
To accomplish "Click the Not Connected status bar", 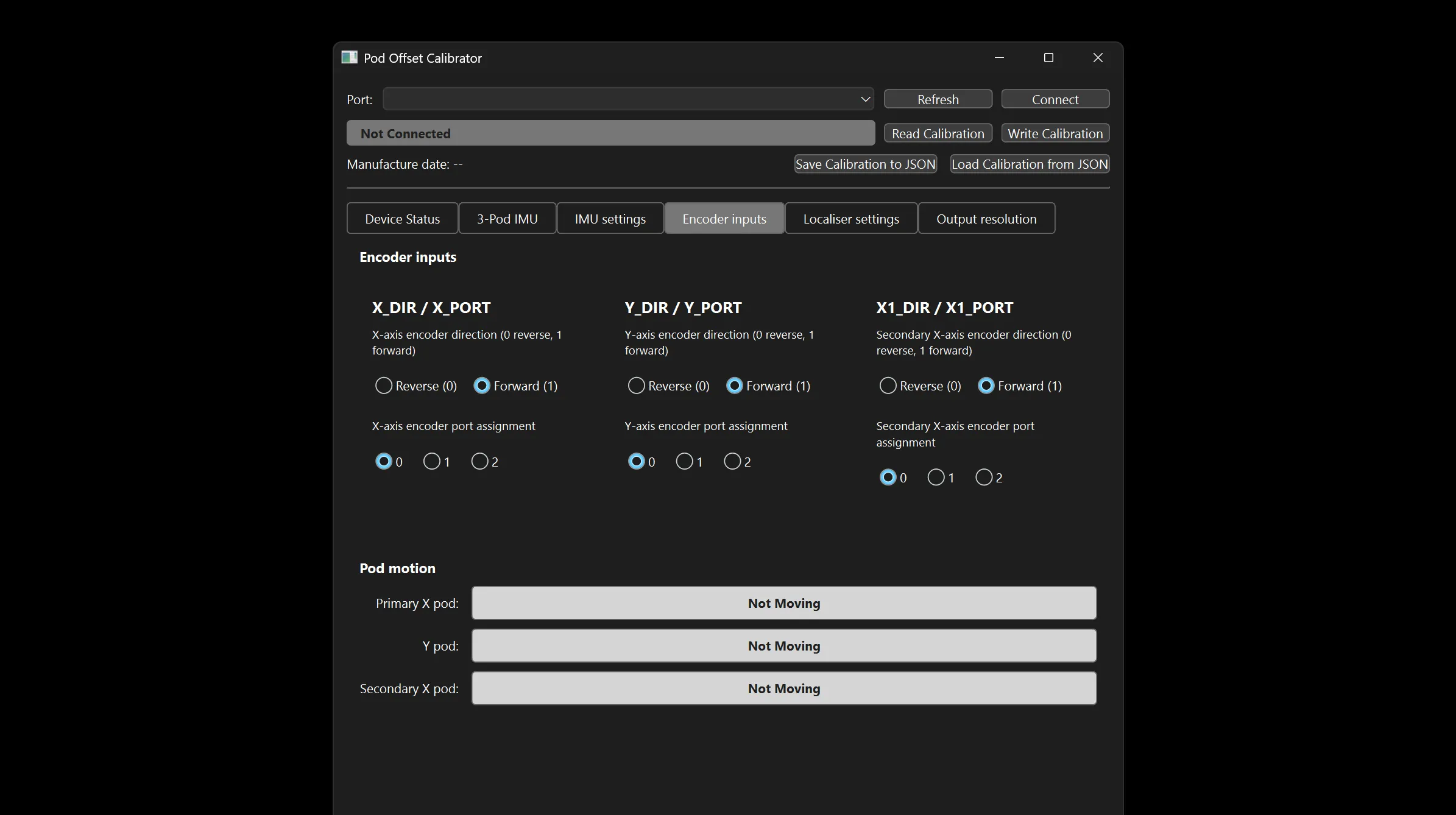I will point(610,133).
